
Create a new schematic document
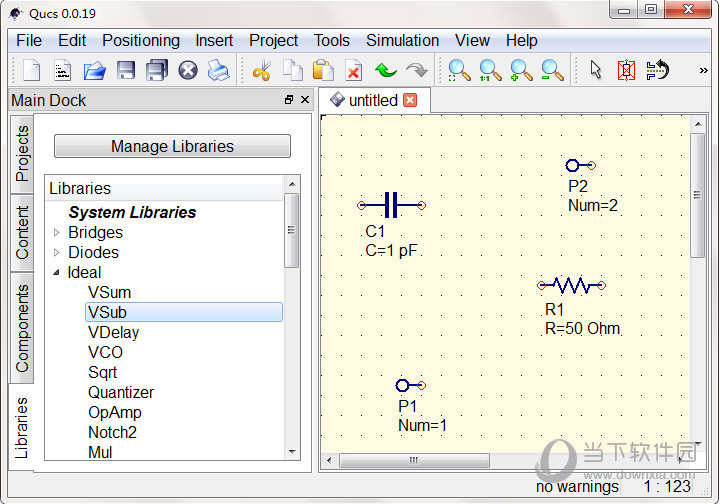(x=31, y=71)
